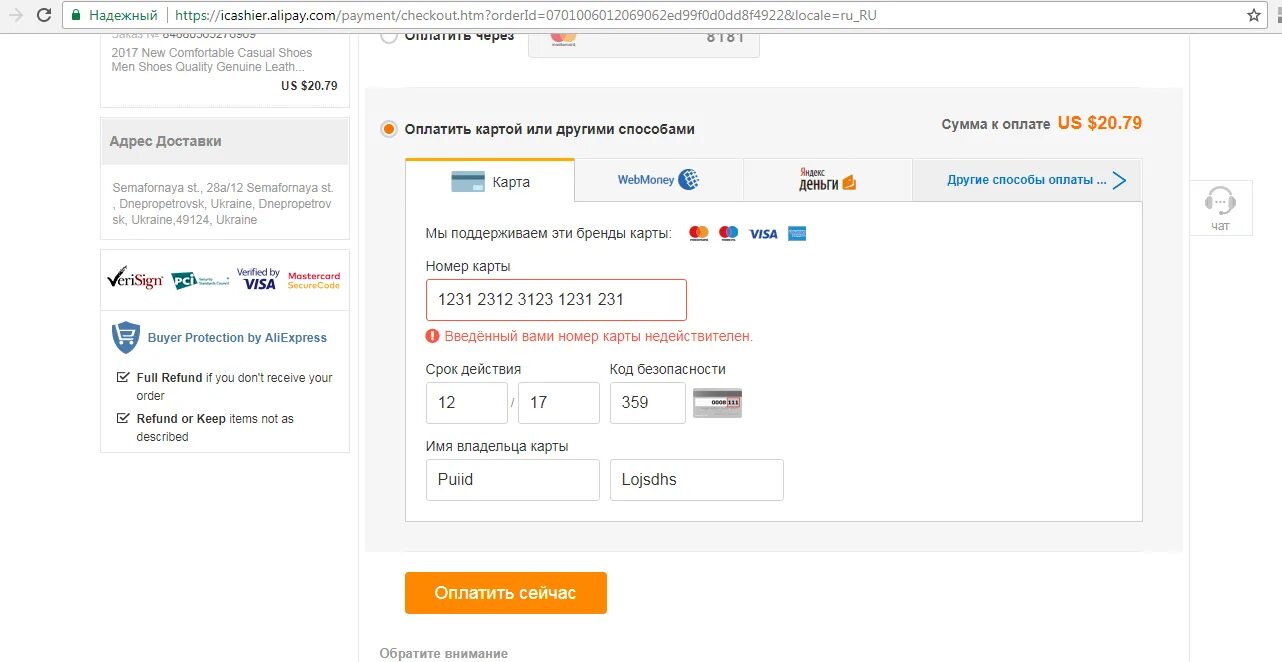Click the American Express brand logo
The height and width of the screenshot is (662, 1282).
tap(797, 233)
